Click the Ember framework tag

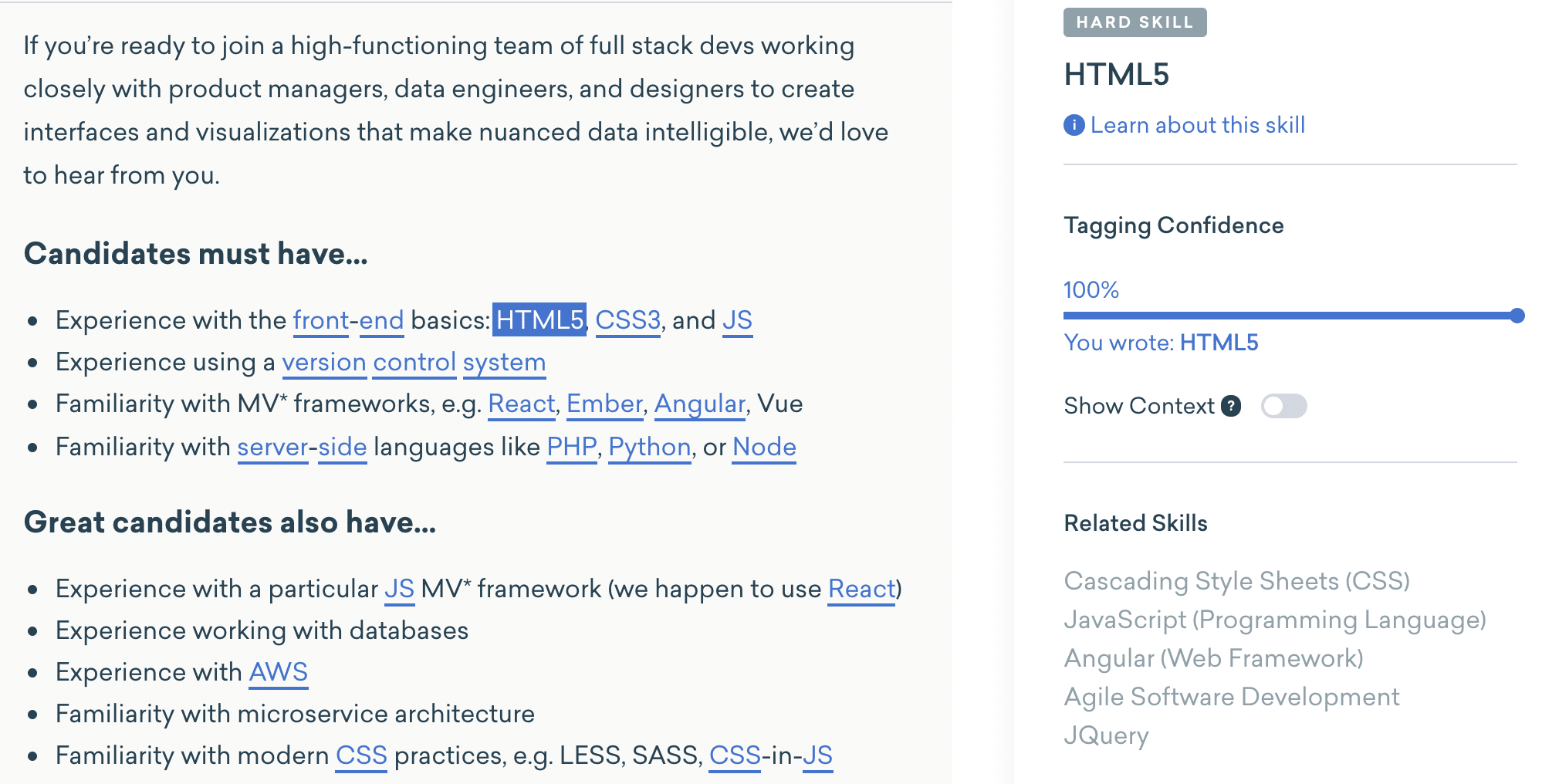tap(604, 404)
